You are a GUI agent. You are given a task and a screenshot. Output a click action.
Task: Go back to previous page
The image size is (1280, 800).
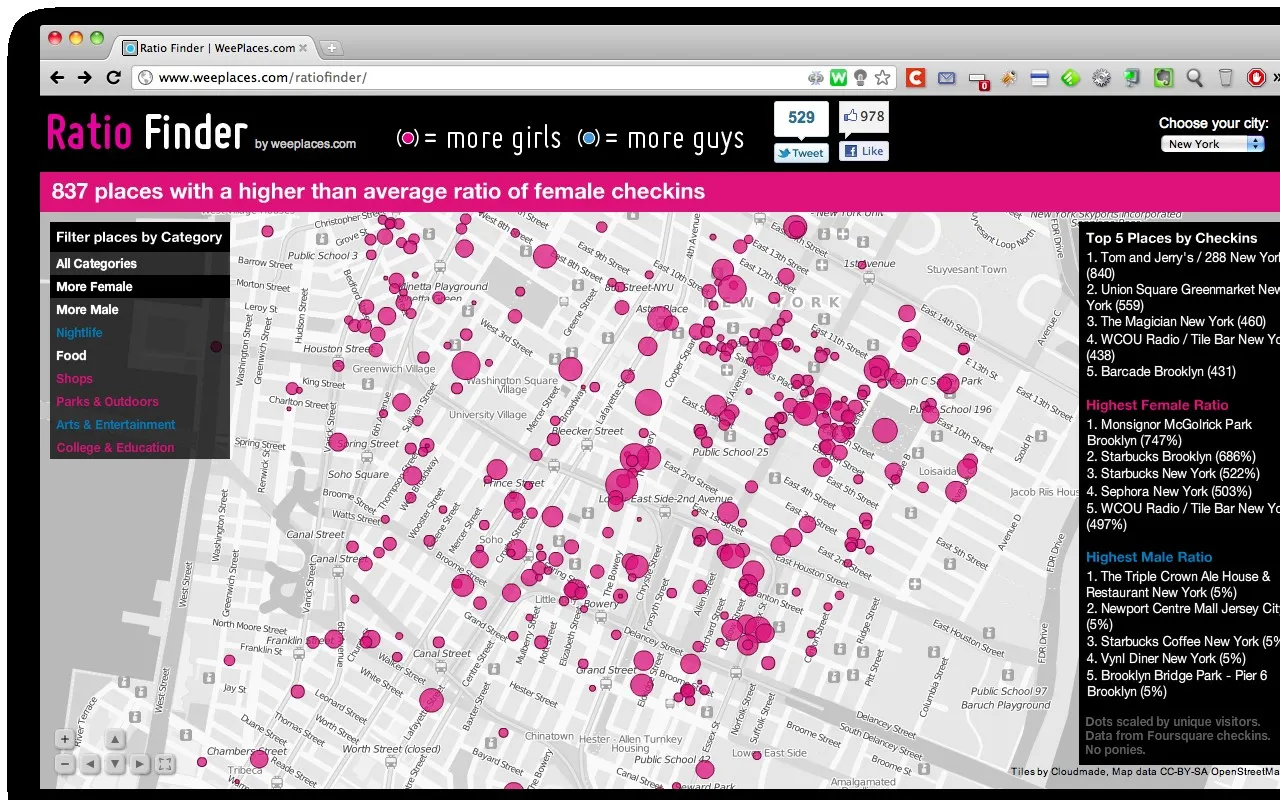(57, 77)
